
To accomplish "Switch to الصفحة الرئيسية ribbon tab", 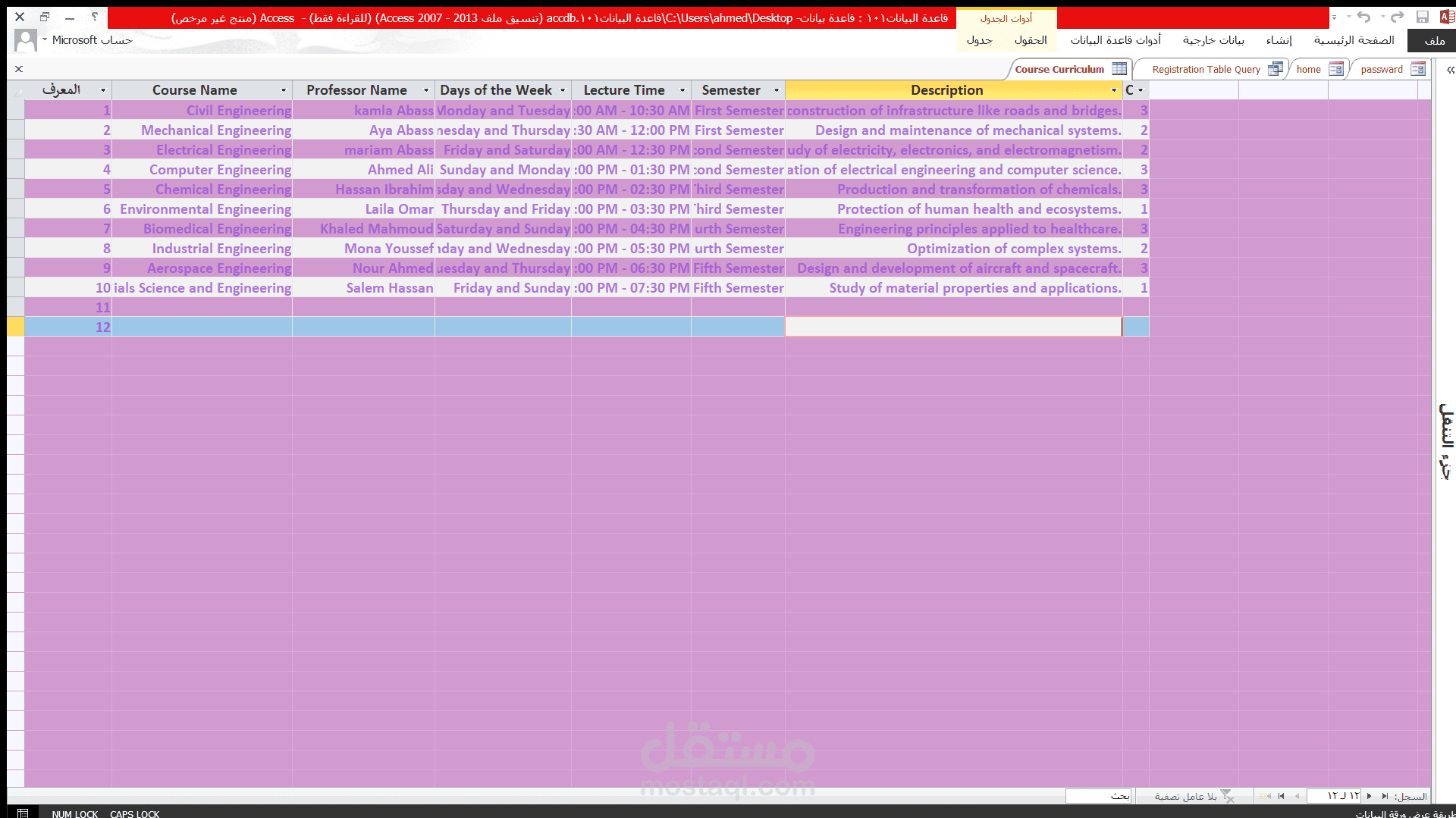I will coord(1354,40).
